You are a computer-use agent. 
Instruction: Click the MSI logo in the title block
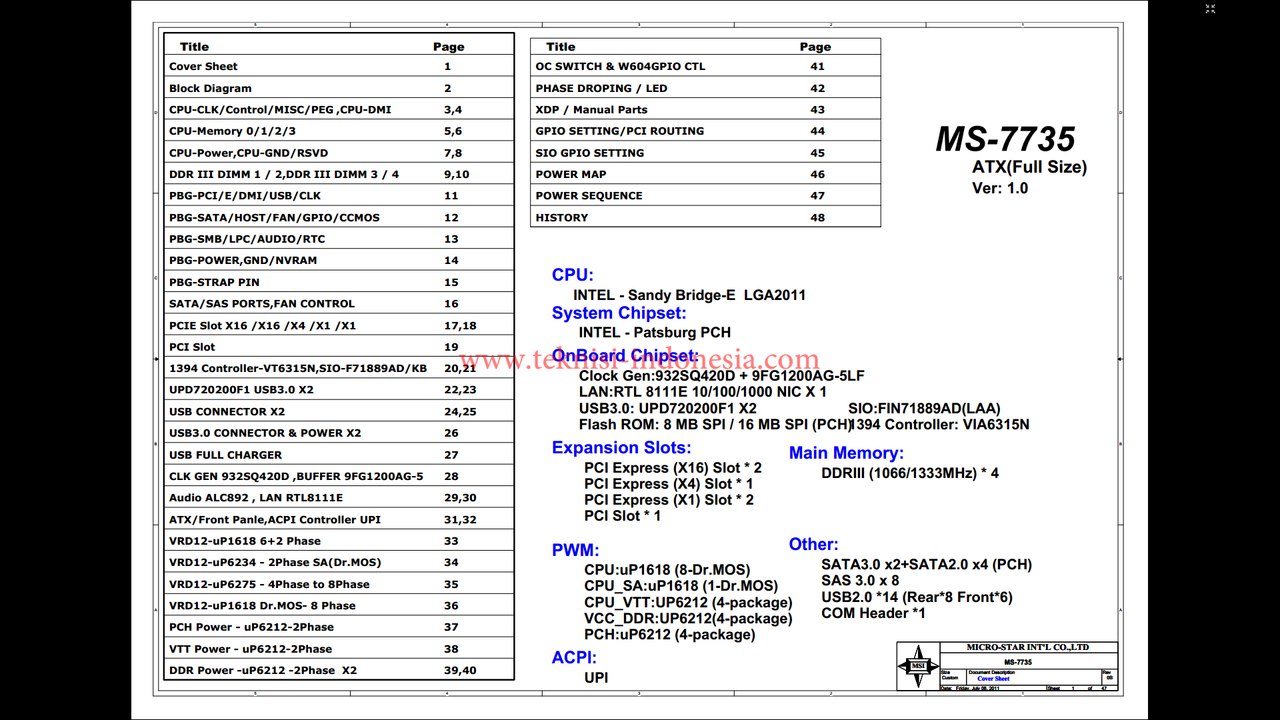917,666
